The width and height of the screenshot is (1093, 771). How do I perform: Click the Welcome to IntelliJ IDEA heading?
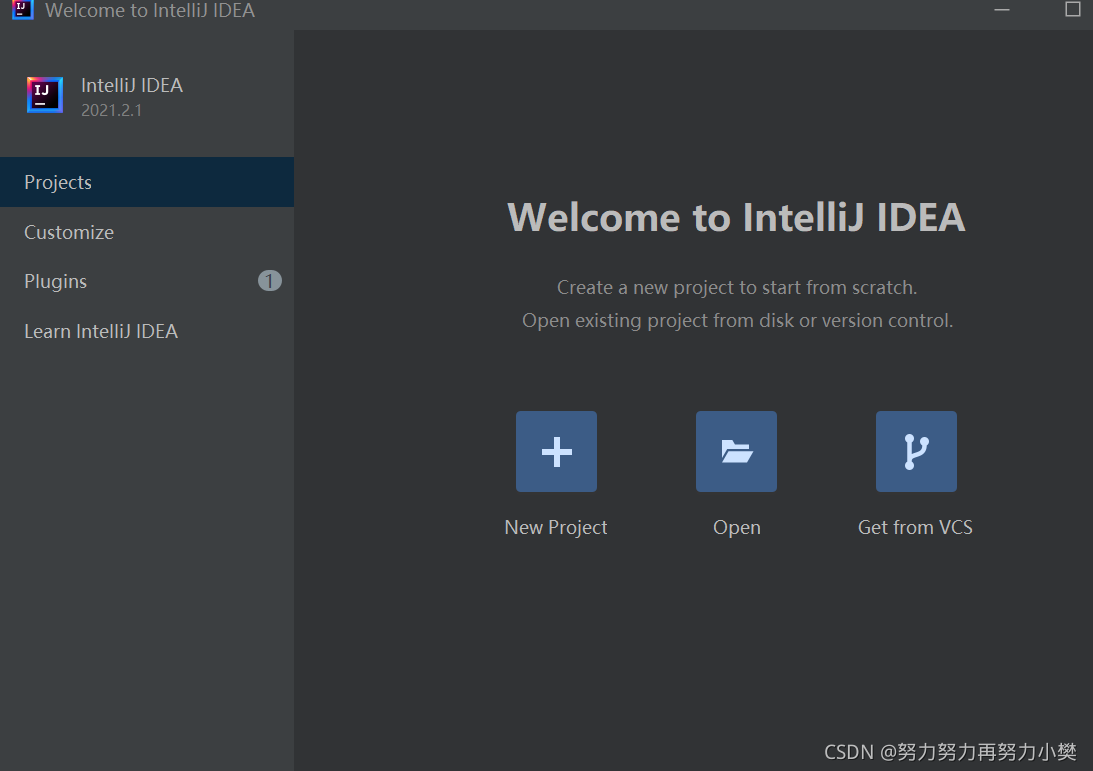pyautogui.click(x=736, y=217)
